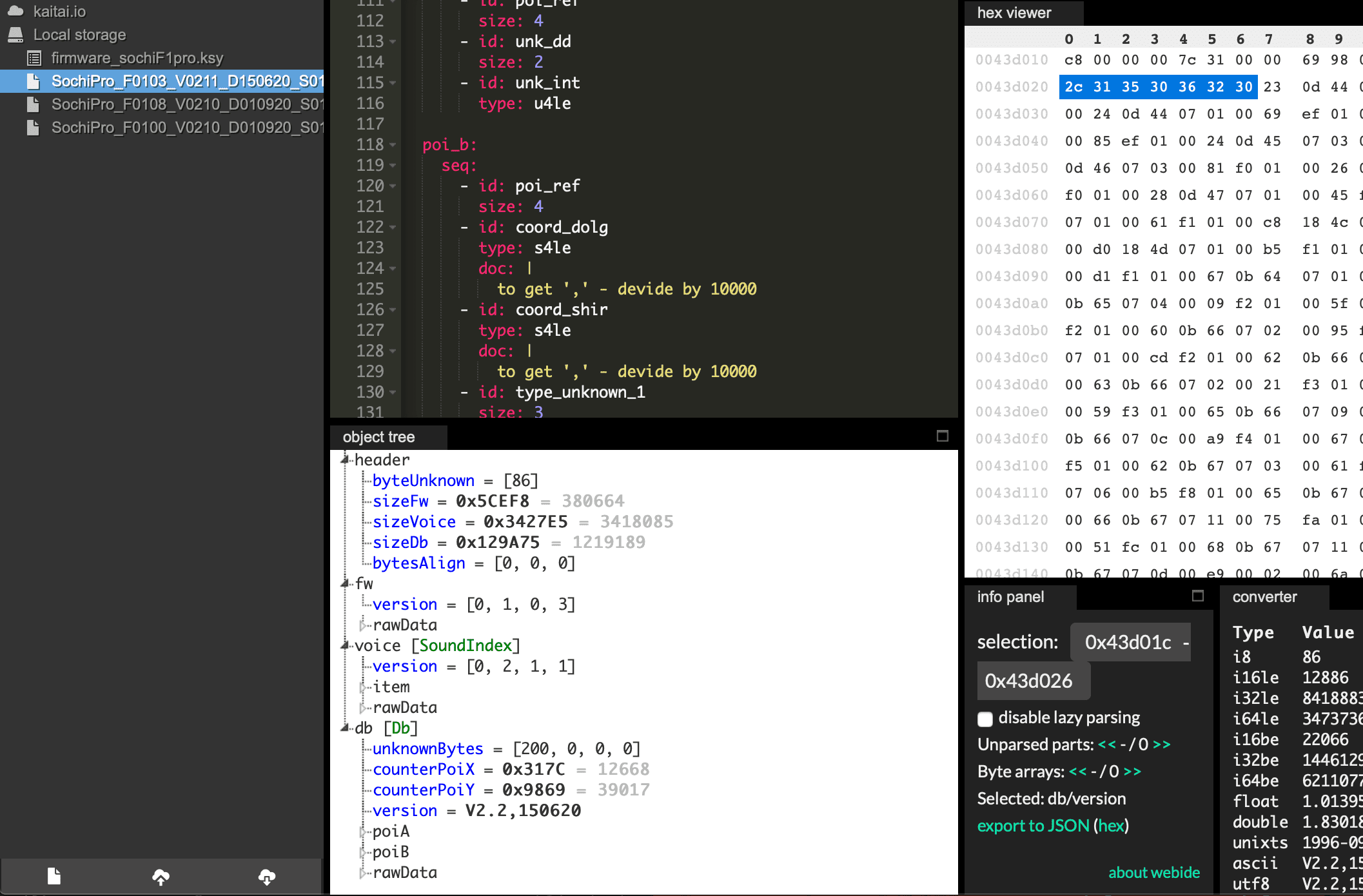1363x896 pixels.
Task: Enable disable lazy parsing checkbox
Action: (x=985, y=719)
